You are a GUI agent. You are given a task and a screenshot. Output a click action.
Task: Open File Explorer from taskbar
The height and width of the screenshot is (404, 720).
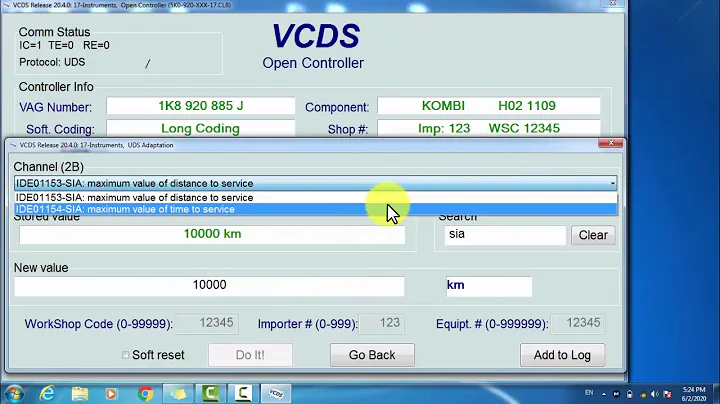tap(80, 394)
